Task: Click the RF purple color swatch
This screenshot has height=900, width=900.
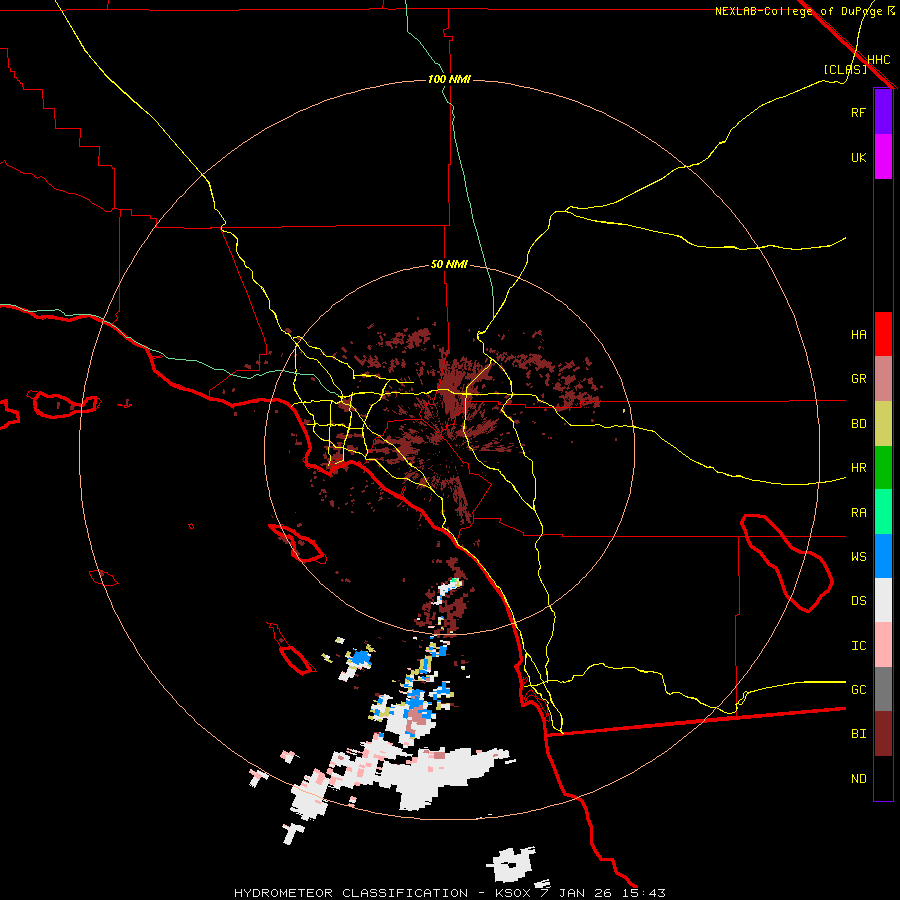Action: coord(883,112)
